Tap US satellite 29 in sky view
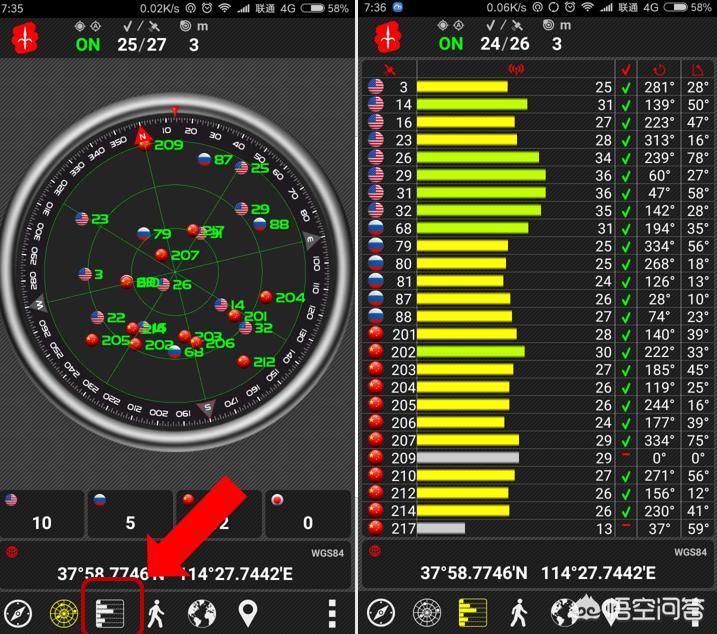This screenshot has height=634, width=717. coord(241,209)
